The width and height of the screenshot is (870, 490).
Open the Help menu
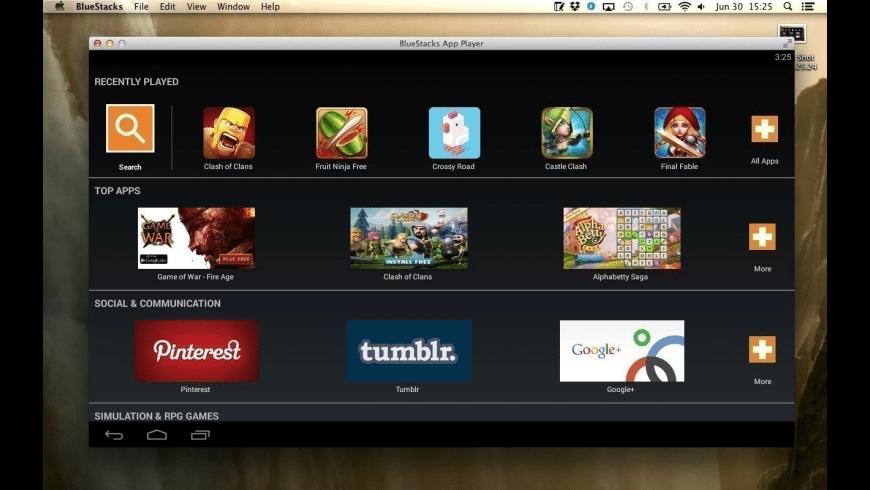tap(270, 7)
